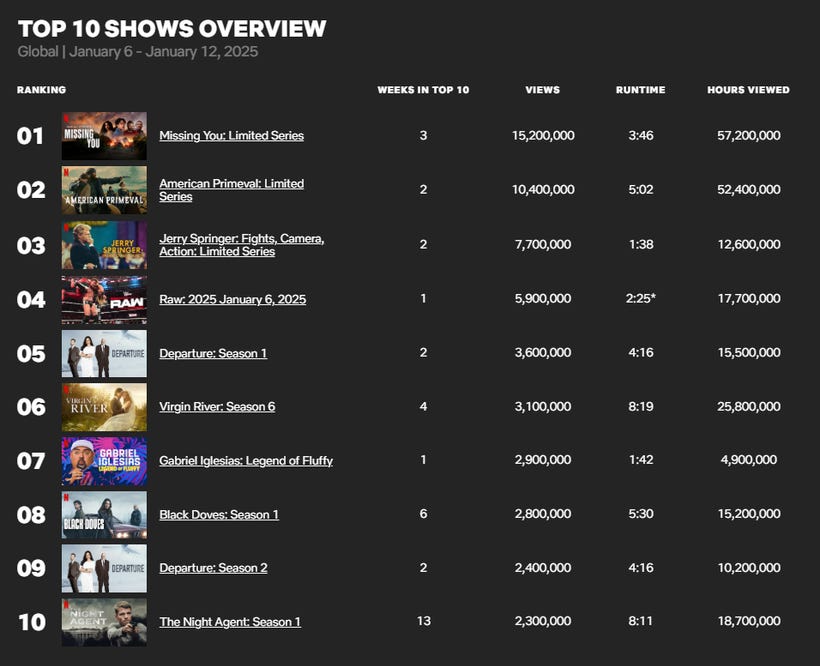Click the Departure thumbnail in rank 09
820x666 pixels.
click(x=104, y=569)
